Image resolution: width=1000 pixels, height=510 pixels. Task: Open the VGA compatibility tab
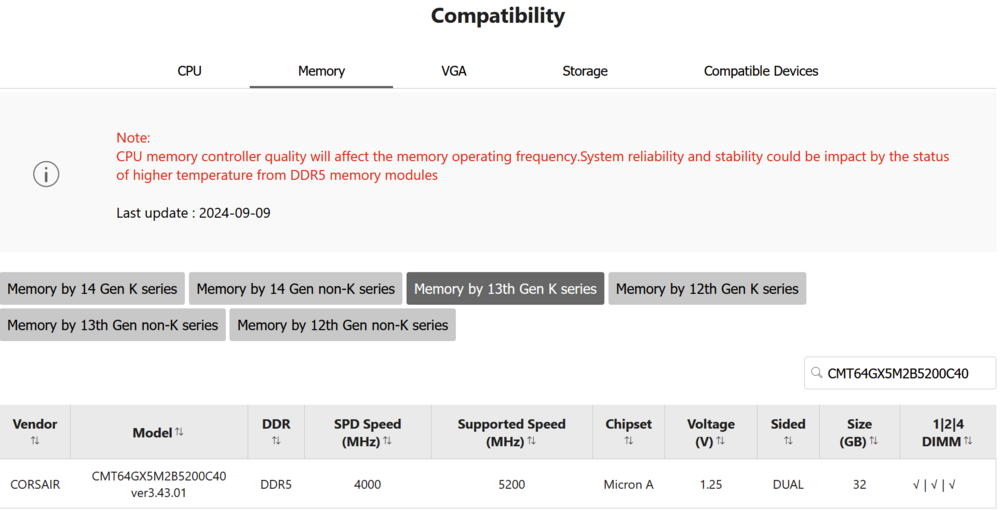click(x=454, y=71)
